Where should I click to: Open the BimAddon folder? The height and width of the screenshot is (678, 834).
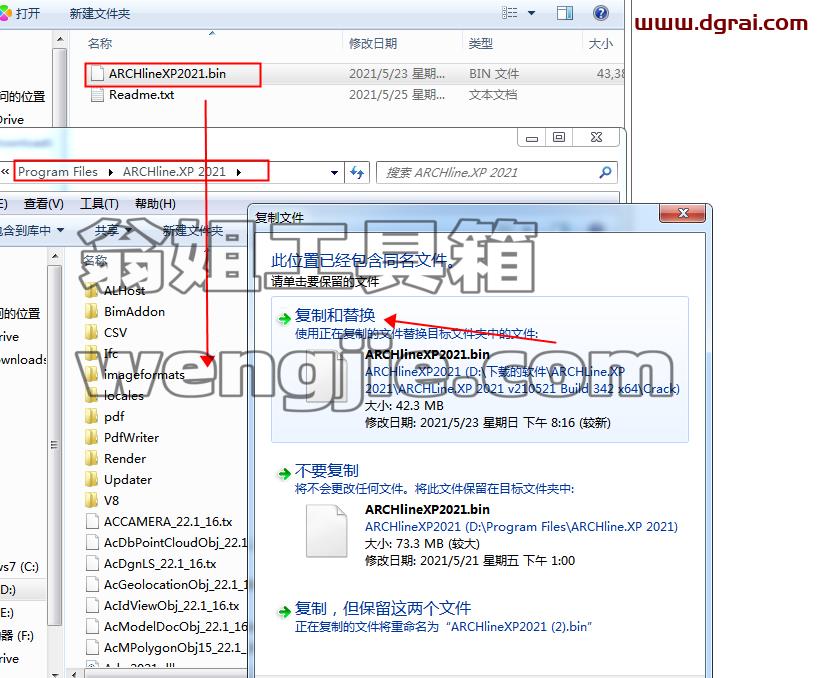pyautogui.click(x=134, y=312)
